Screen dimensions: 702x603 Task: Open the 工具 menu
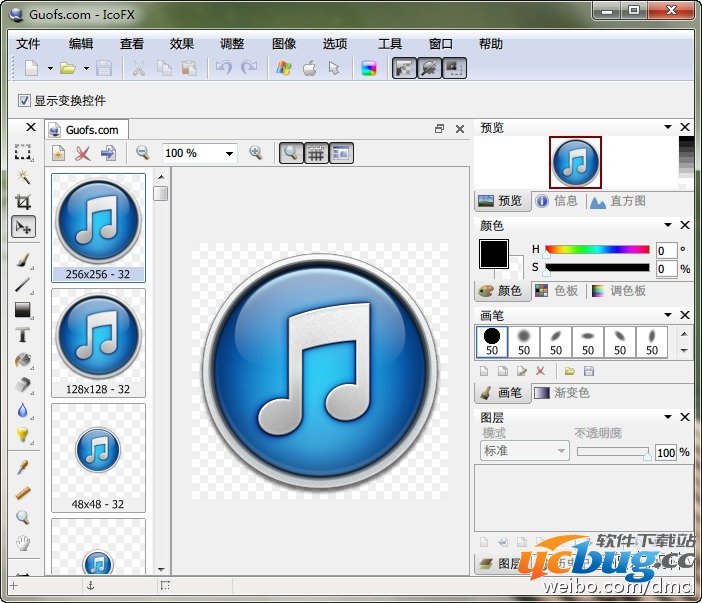[390, 44]
